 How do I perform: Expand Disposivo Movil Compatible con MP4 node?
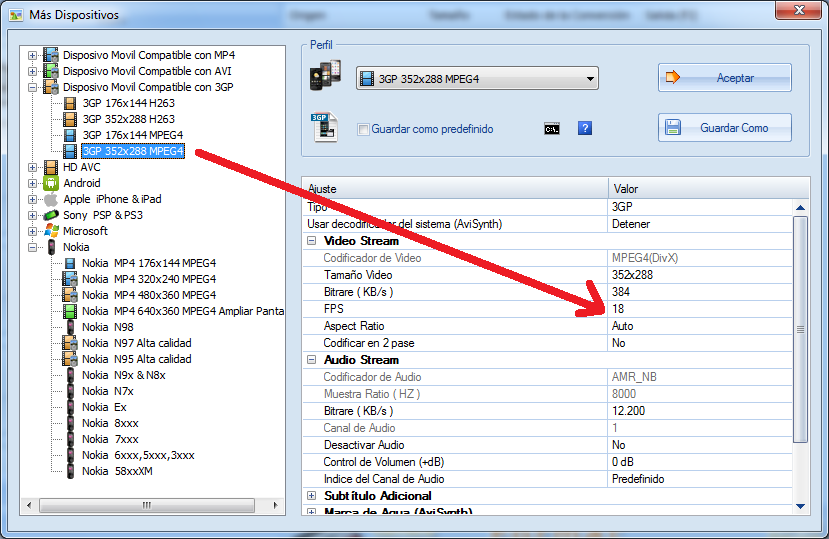pyautogui.click(x=33, y=56)
